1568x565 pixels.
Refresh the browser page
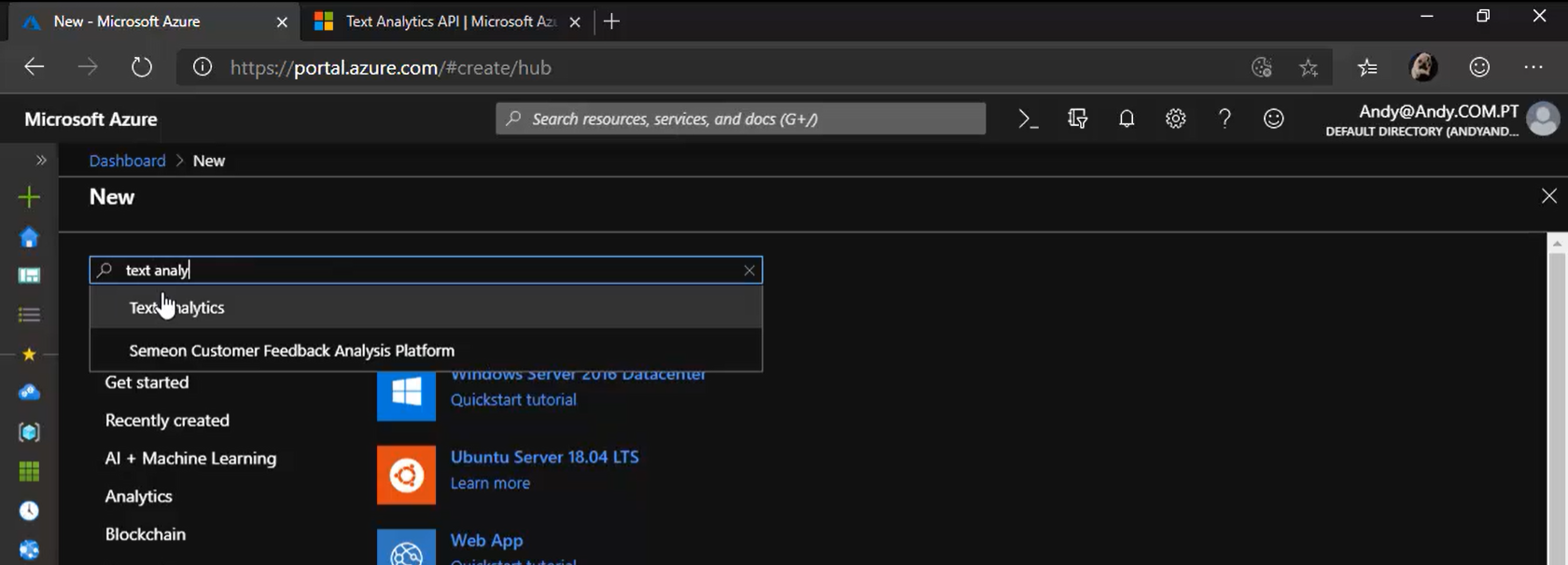(141, 67)
